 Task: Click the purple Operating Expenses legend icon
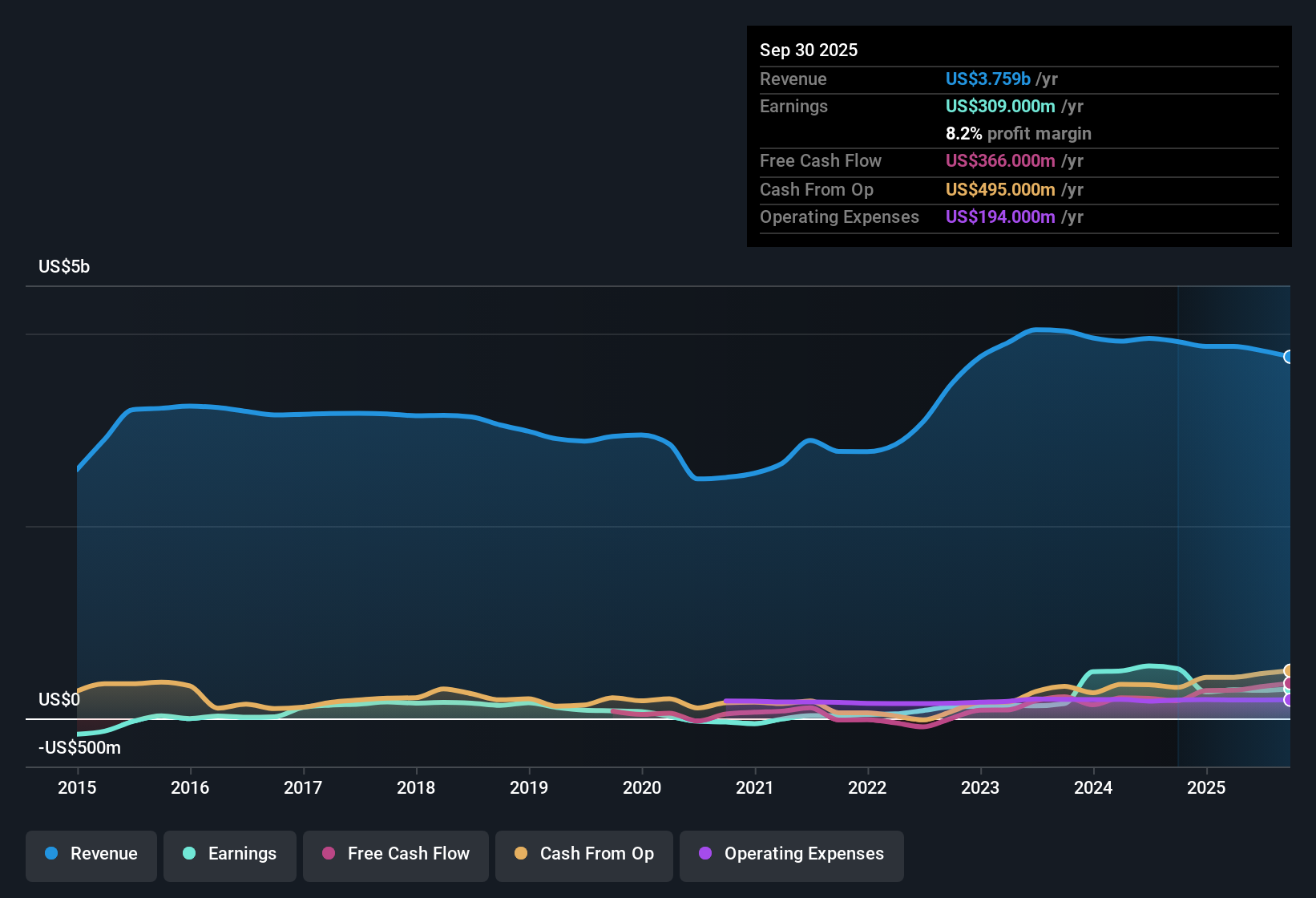(705, 854)
